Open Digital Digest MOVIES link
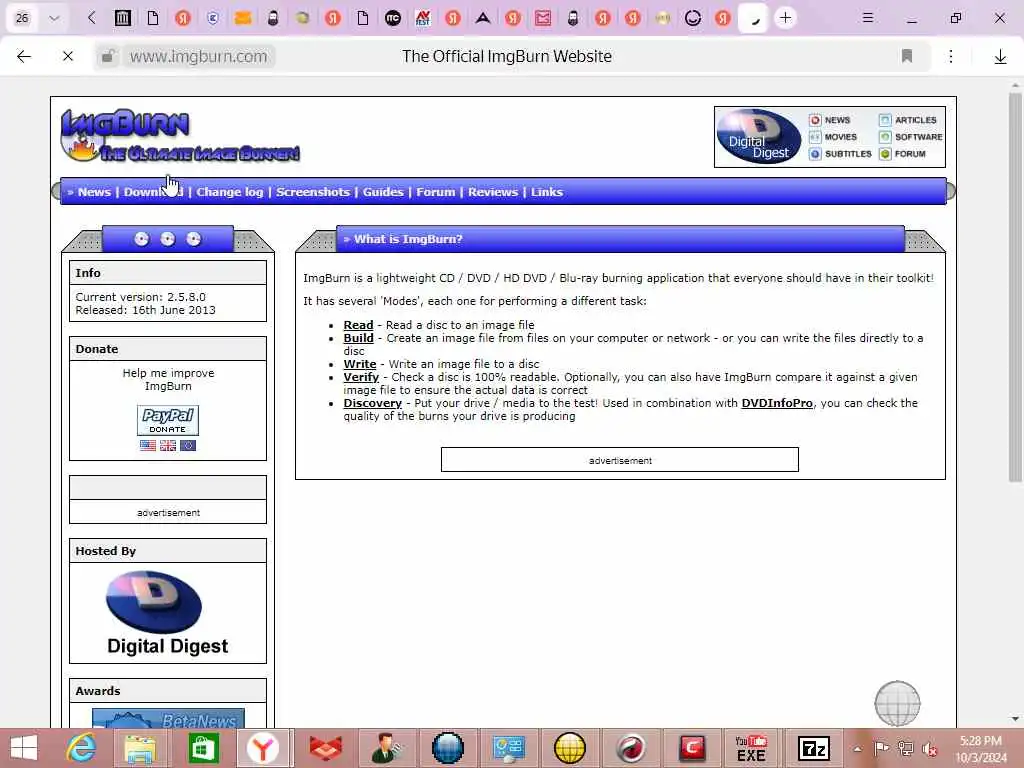Screen dimensions: 1024x768 [x=833, y=137]
